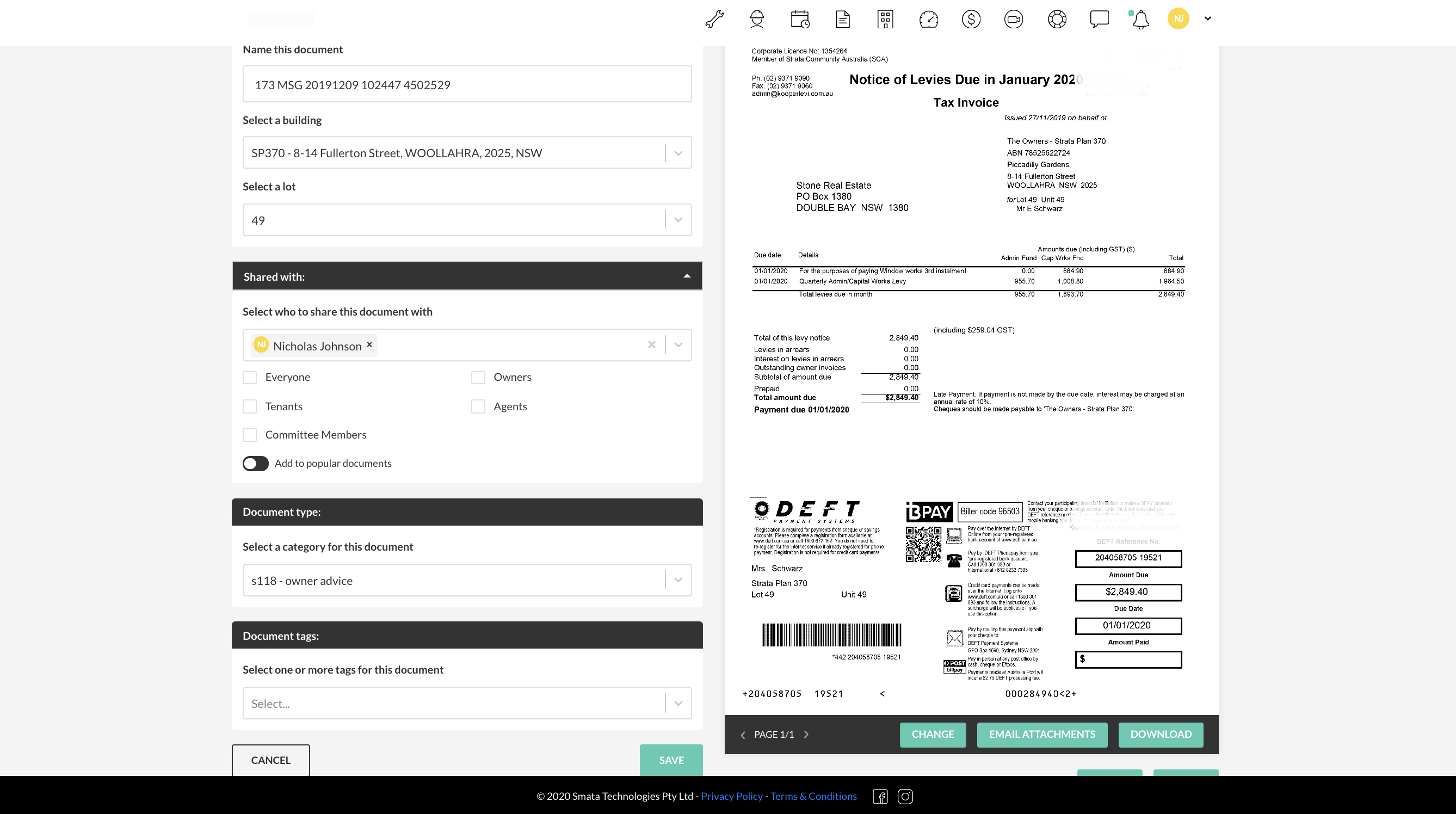Go to next page in viewer
Viewport: 1456px width, 814px height.
point(806,735)
